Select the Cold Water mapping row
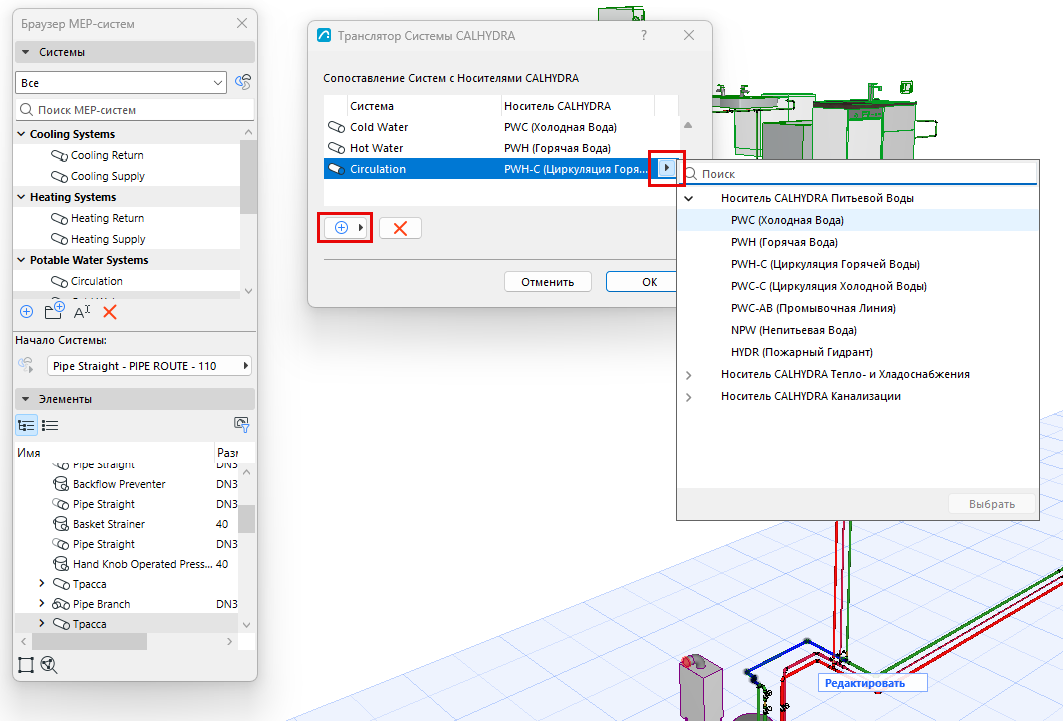This screenshot has height=721, width=1063. pos(501,127)
